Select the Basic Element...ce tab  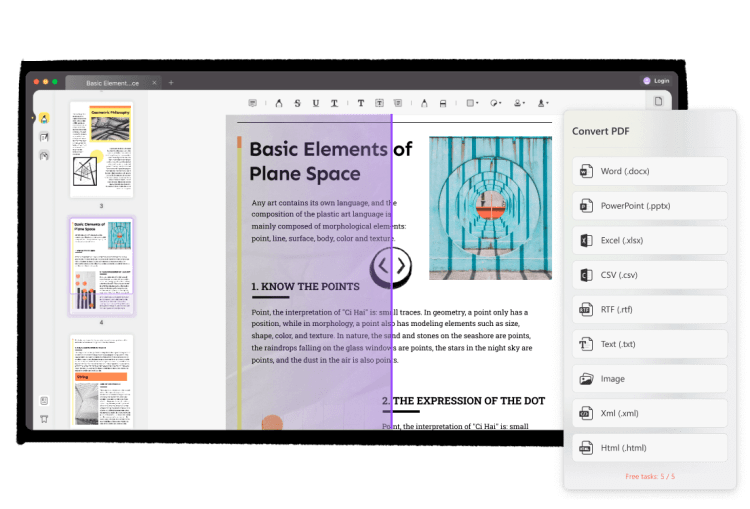click(x=112, y=83)
